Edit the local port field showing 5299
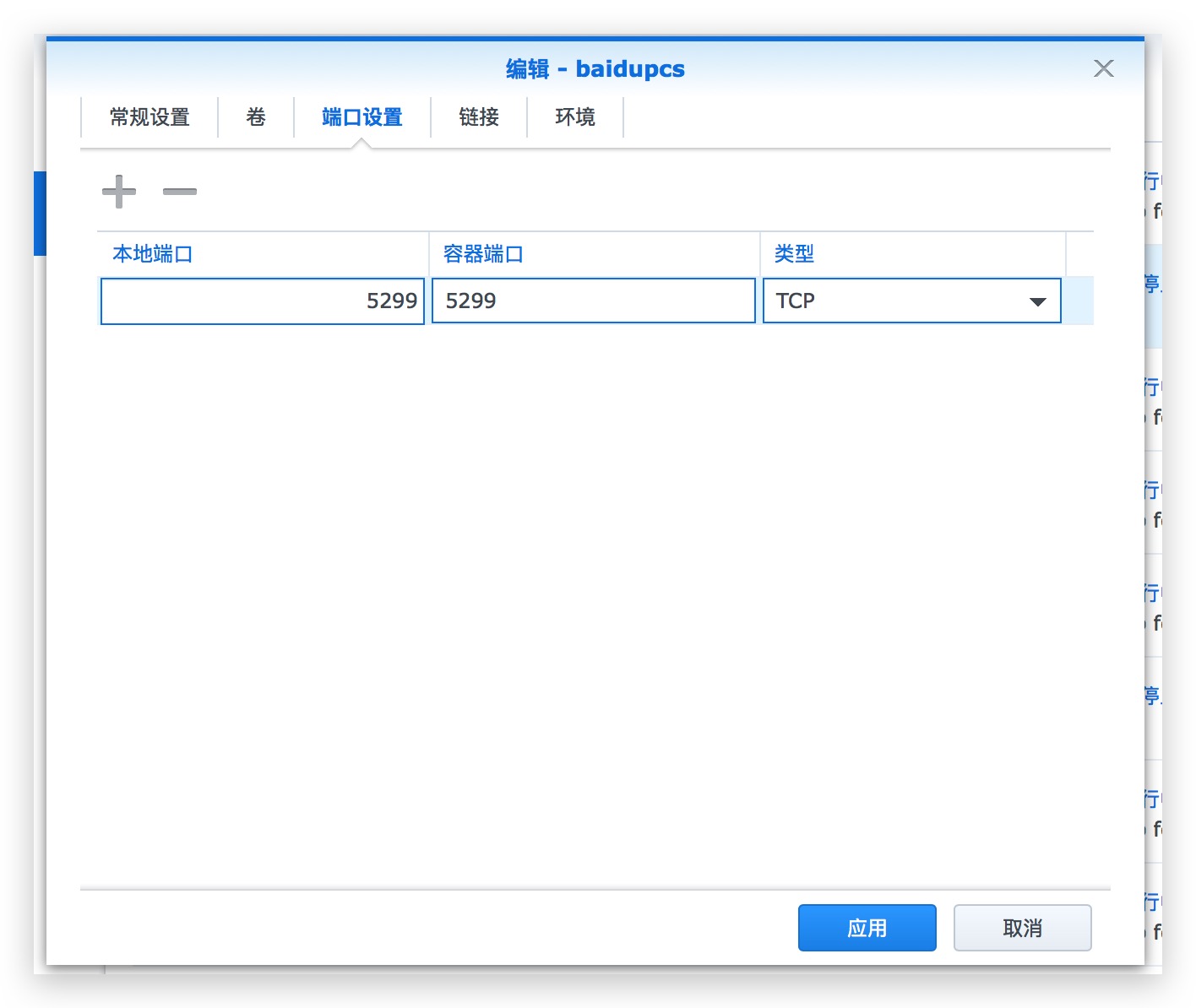The width and height of the screenshot is (1196, 1008). pos(263,301)
